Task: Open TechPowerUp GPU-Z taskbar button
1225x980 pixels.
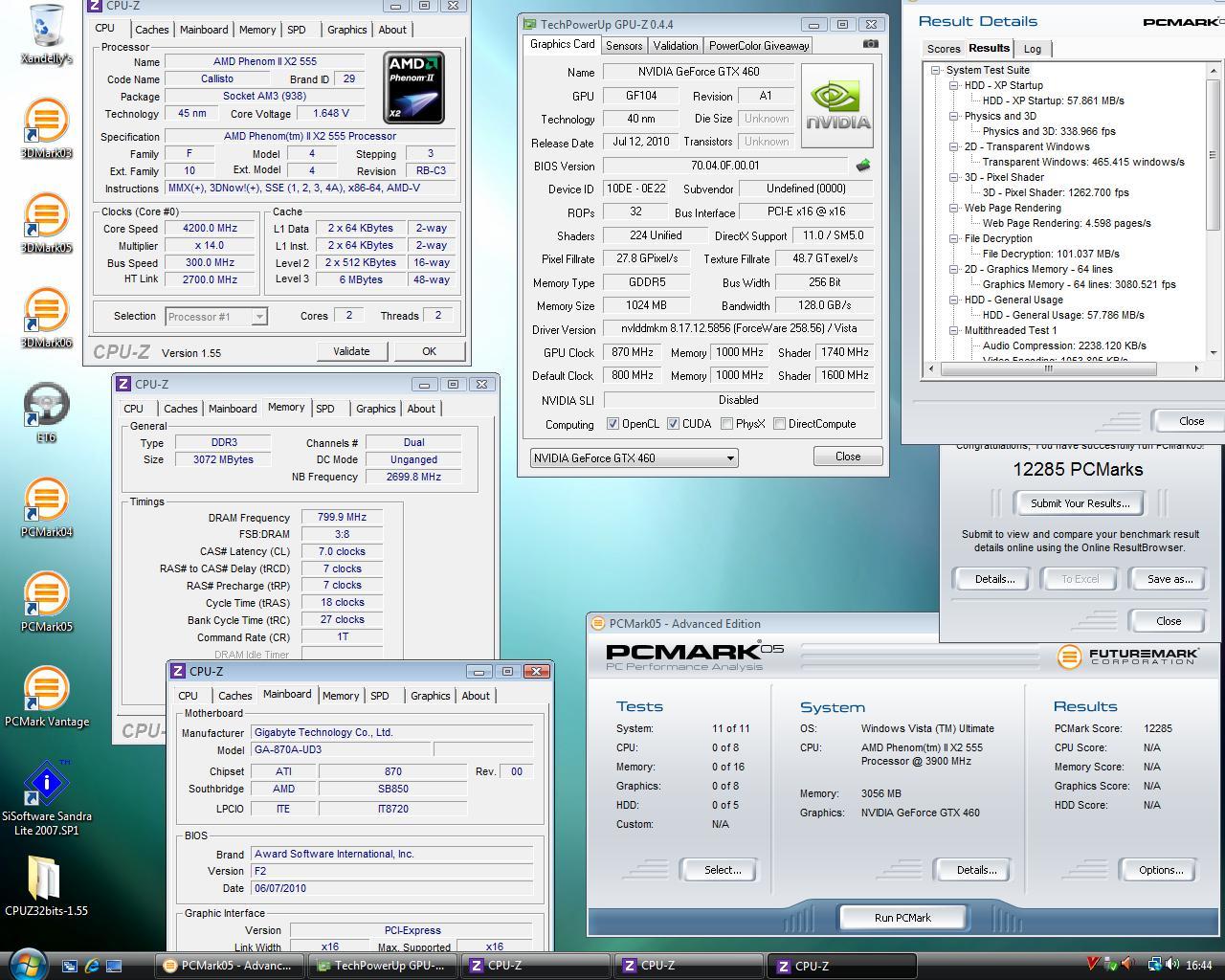Action: coord(382,966)
